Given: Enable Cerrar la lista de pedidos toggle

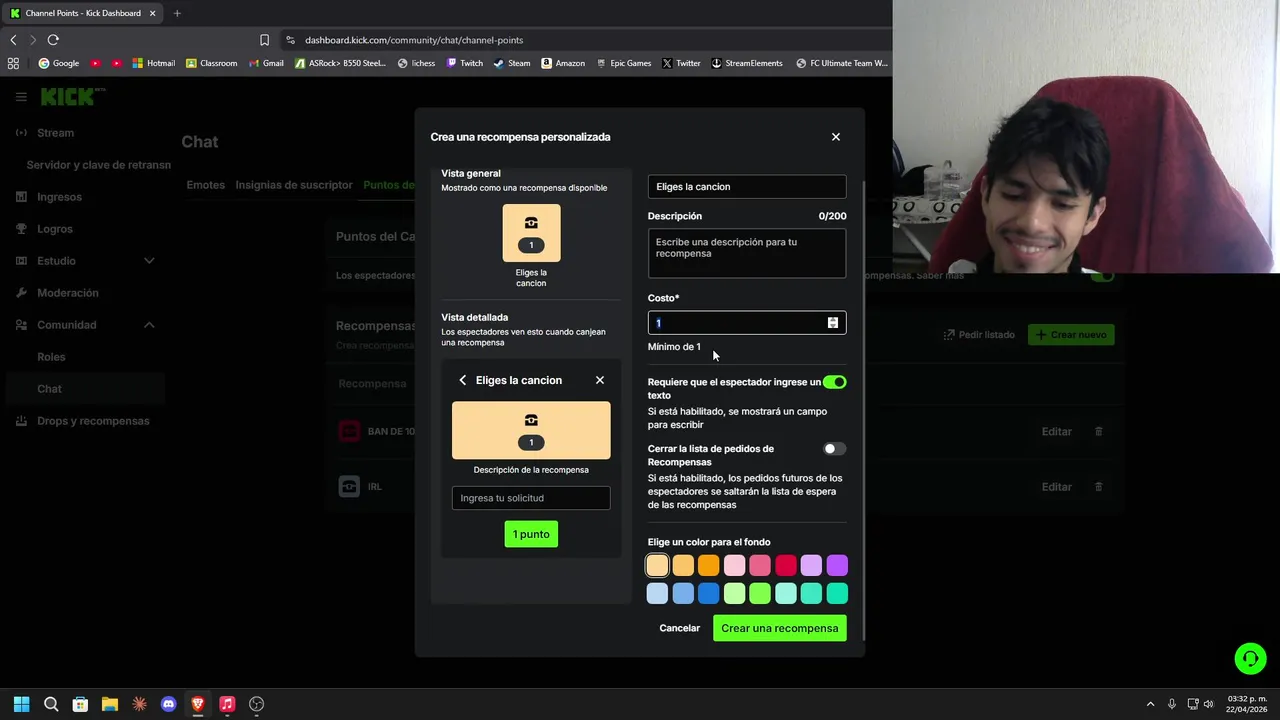Looking at the screenshot, I should [x=835, y=449].
